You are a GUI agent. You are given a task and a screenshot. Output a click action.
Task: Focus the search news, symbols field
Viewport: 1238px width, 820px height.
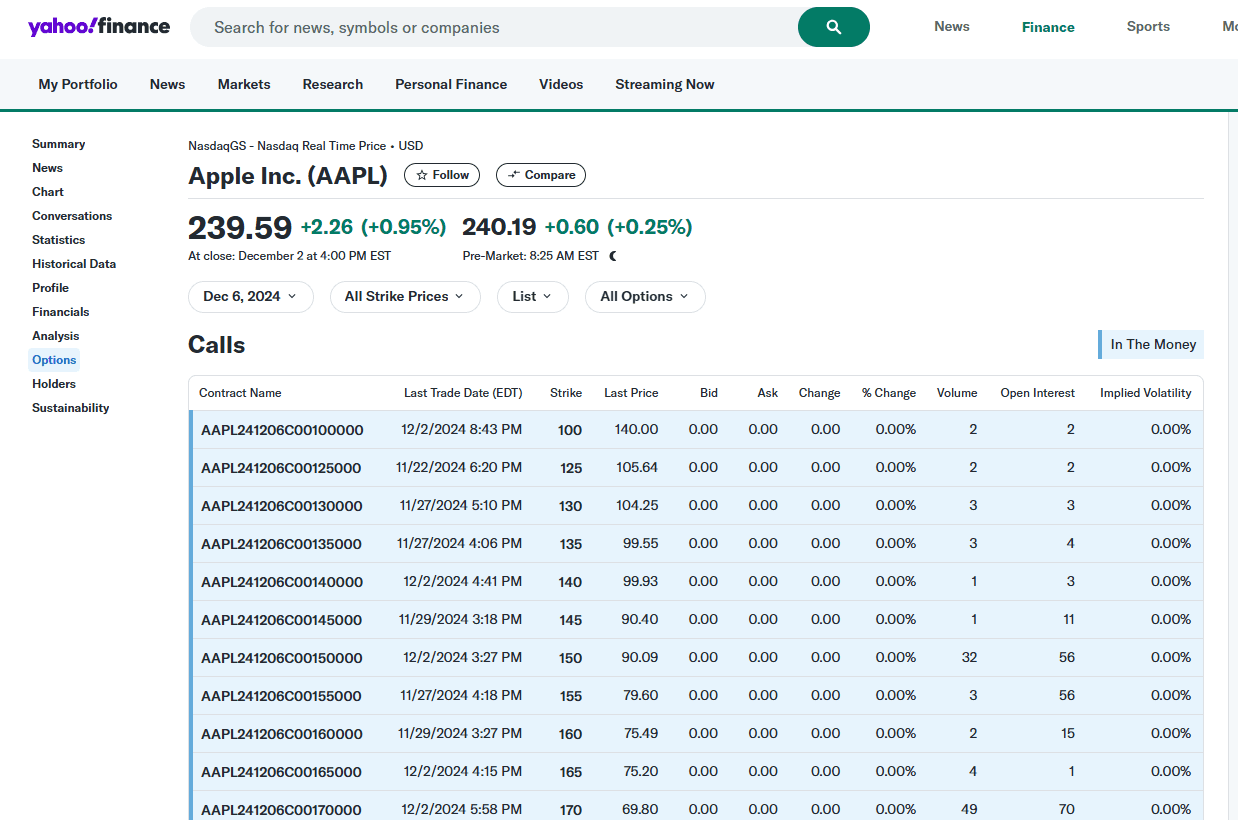click(495, 27)
